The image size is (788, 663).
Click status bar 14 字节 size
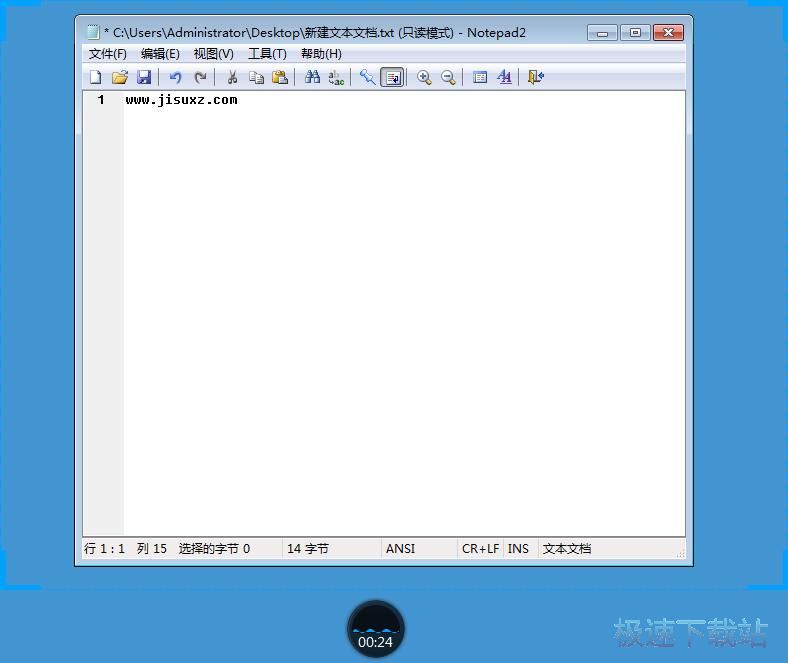tap(308, 549)
